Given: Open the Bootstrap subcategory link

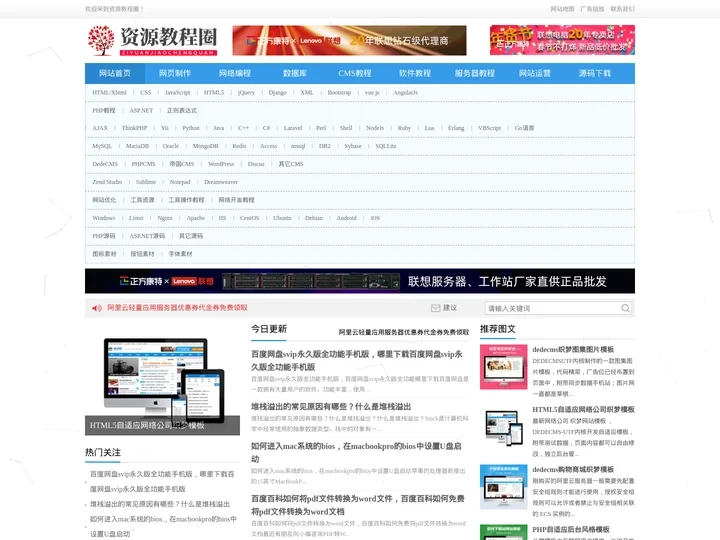Looking at the screenshot, I should [339, 93].
